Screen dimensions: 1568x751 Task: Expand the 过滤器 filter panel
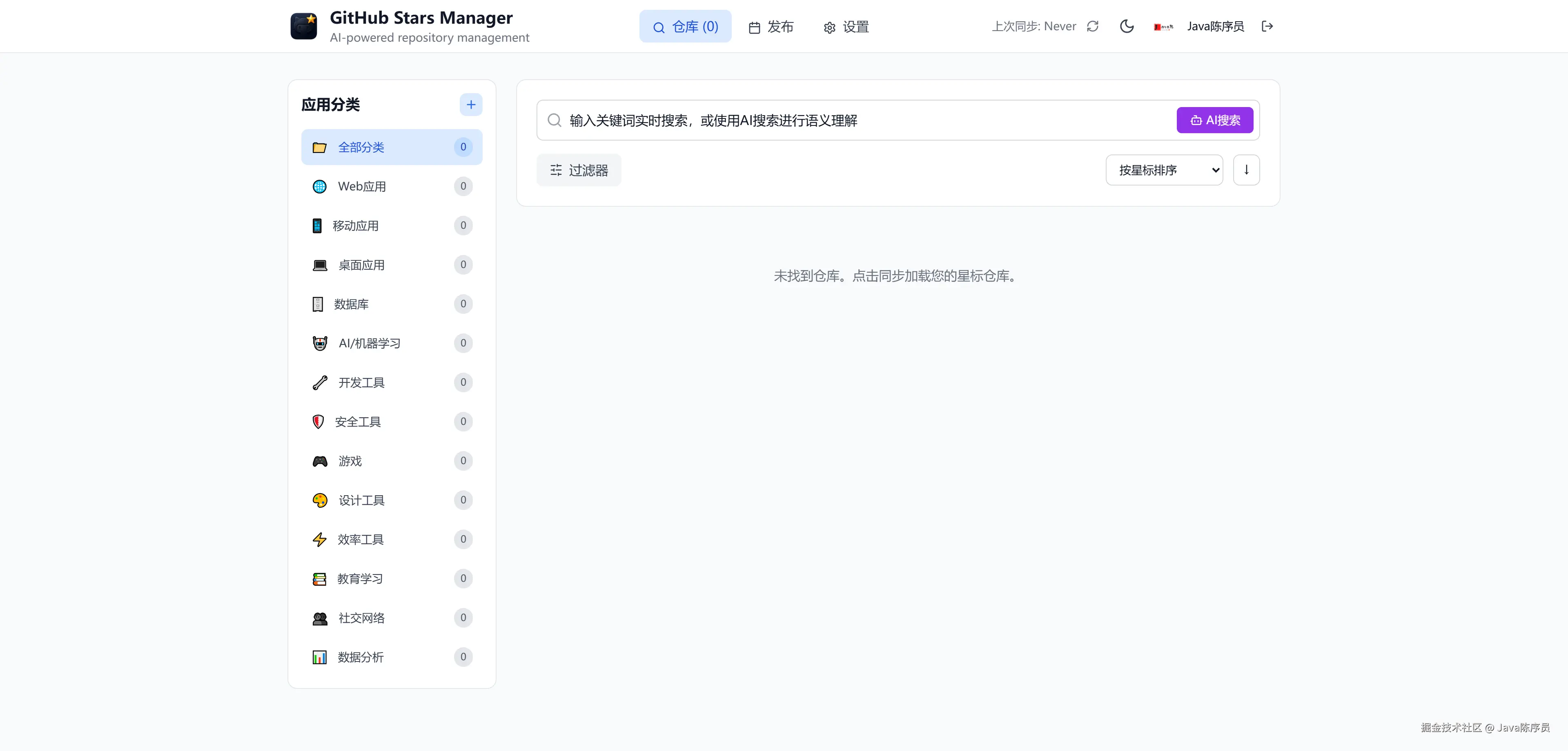[x=579, y=170]
